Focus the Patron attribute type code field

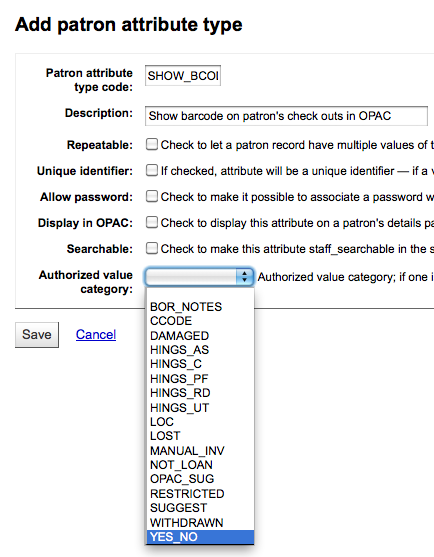click(183, 75)
